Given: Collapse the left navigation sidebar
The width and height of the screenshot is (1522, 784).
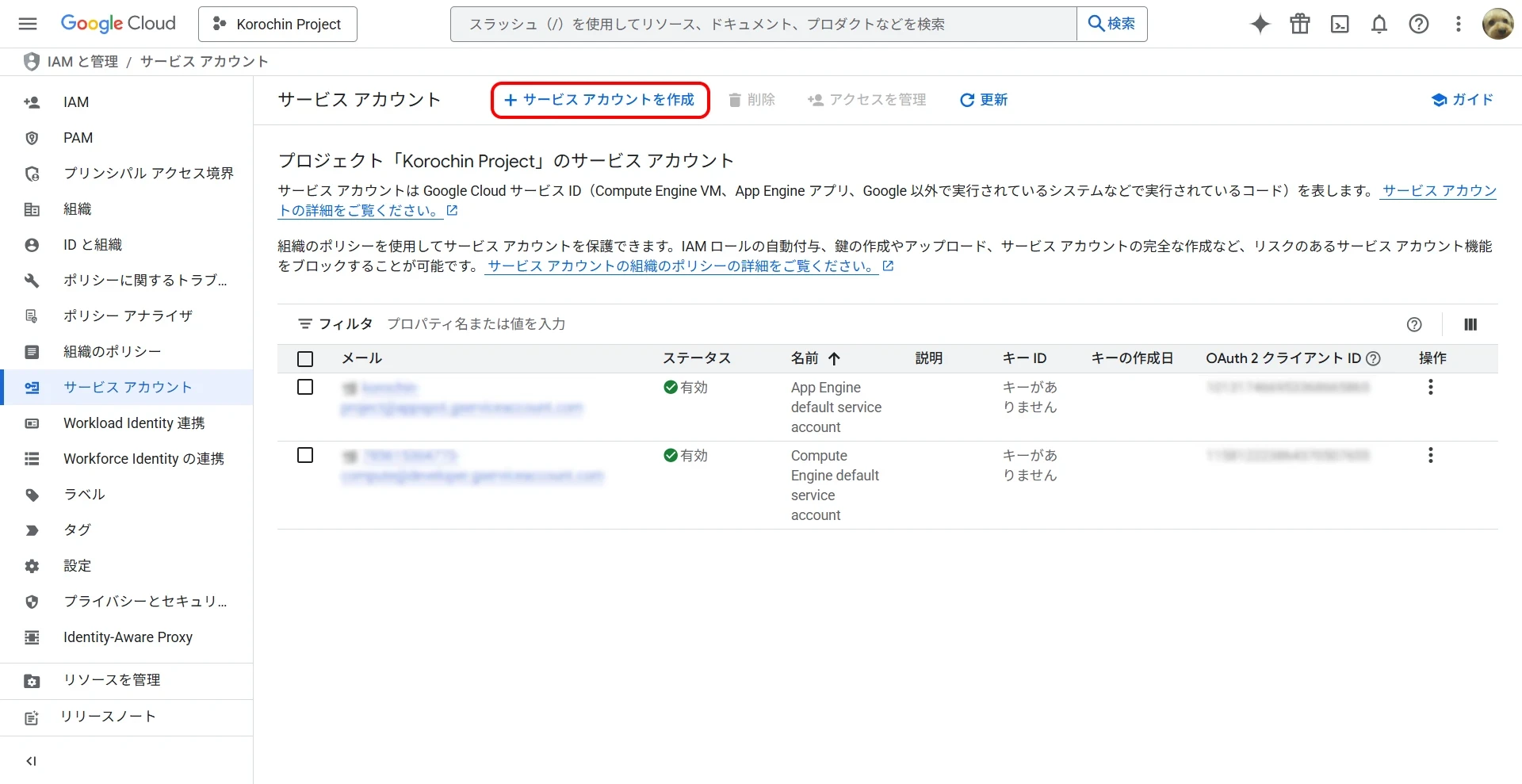Looking at the screenshot, I should click(32, 761).
